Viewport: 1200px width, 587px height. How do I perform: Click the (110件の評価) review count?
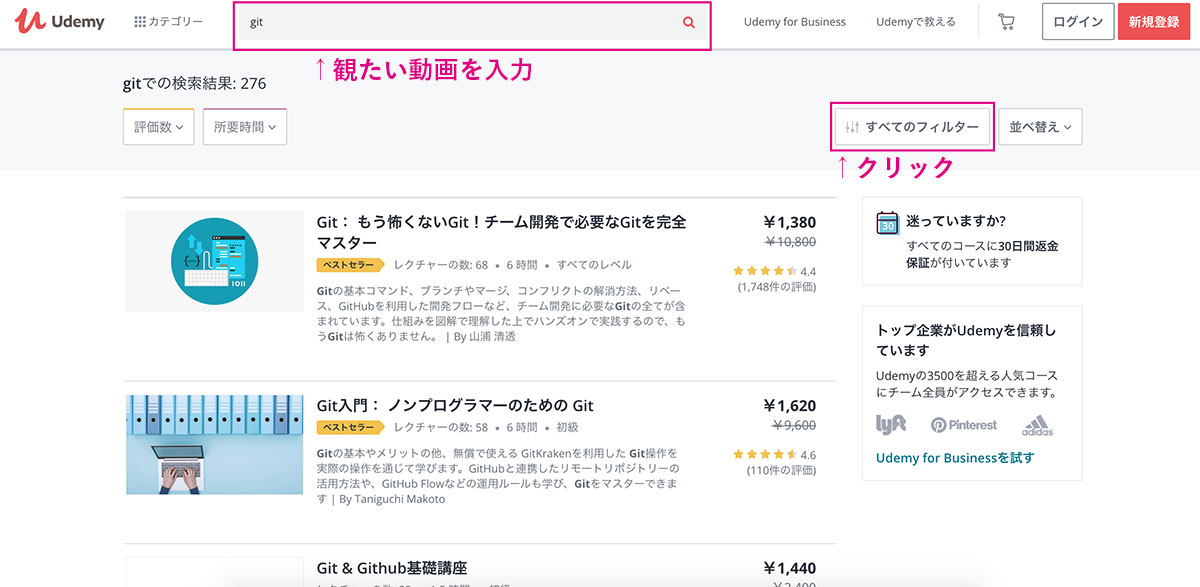[781, 471]
